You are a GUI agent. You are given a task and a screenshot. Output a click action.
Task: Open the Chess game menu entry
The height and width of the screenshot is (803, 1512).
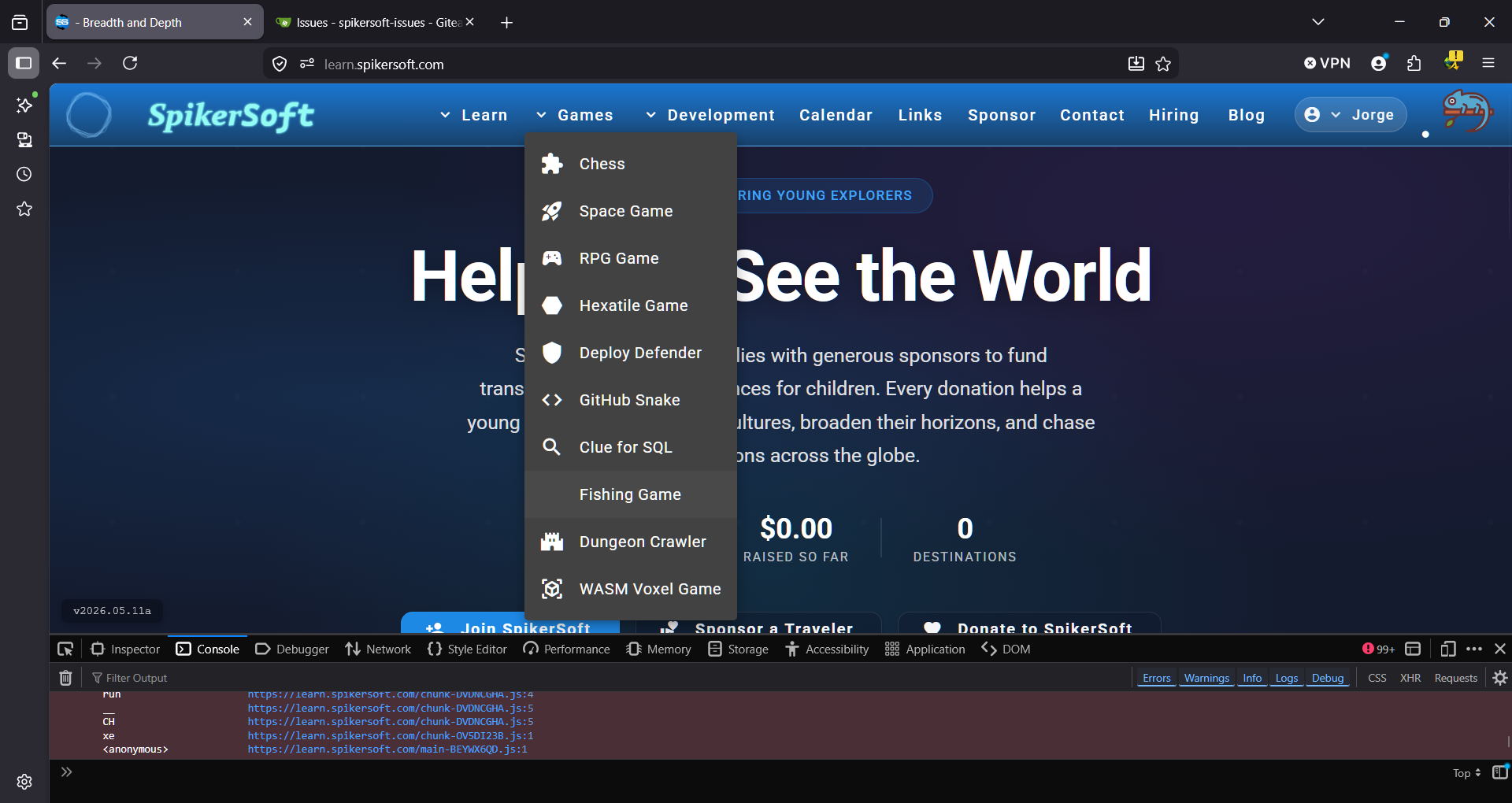[x=631, y=164]
